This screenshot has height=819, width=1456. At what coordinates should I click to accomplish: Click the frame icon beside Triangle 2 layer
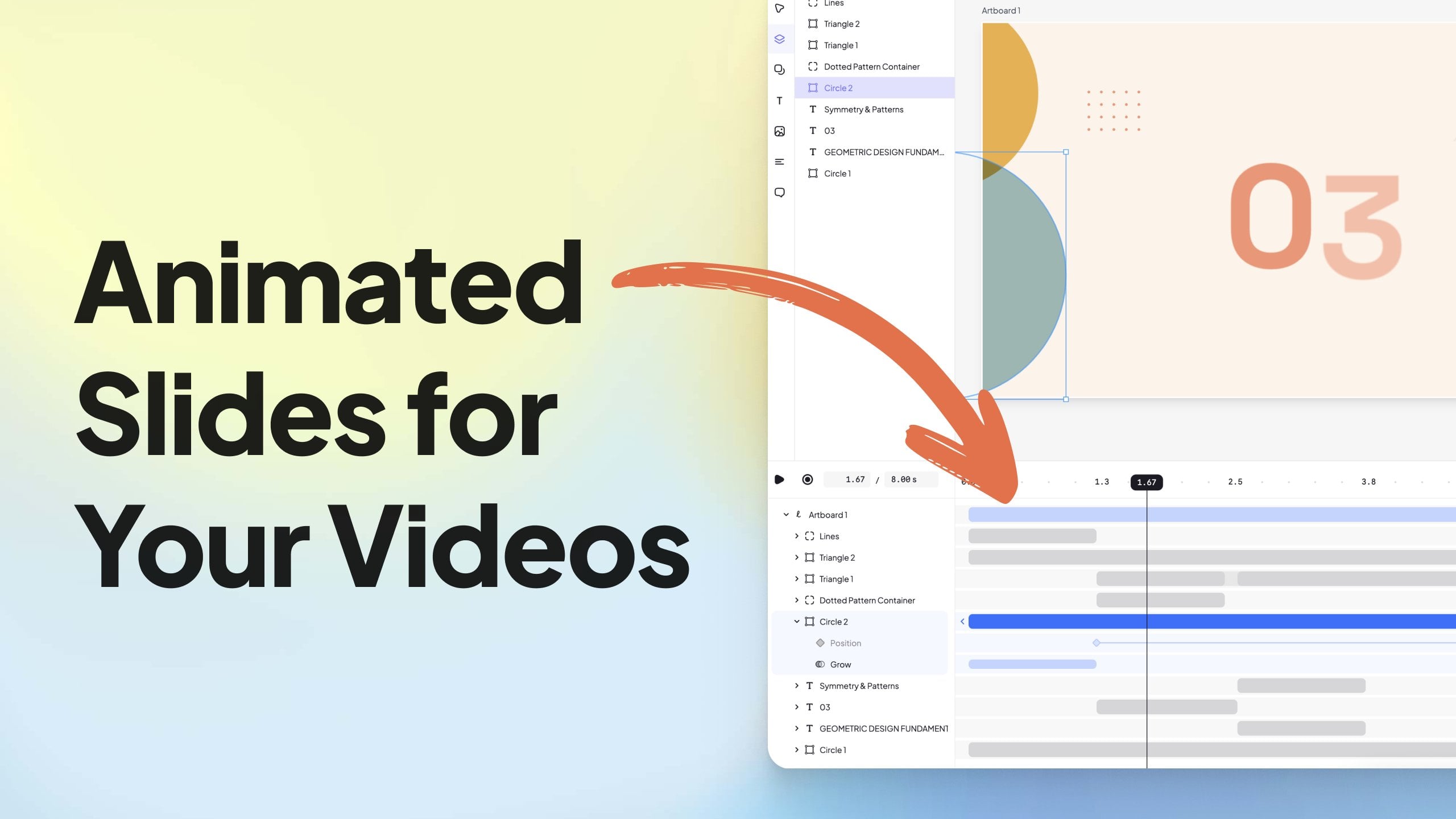pyautogui.click(x=813, y=24)
